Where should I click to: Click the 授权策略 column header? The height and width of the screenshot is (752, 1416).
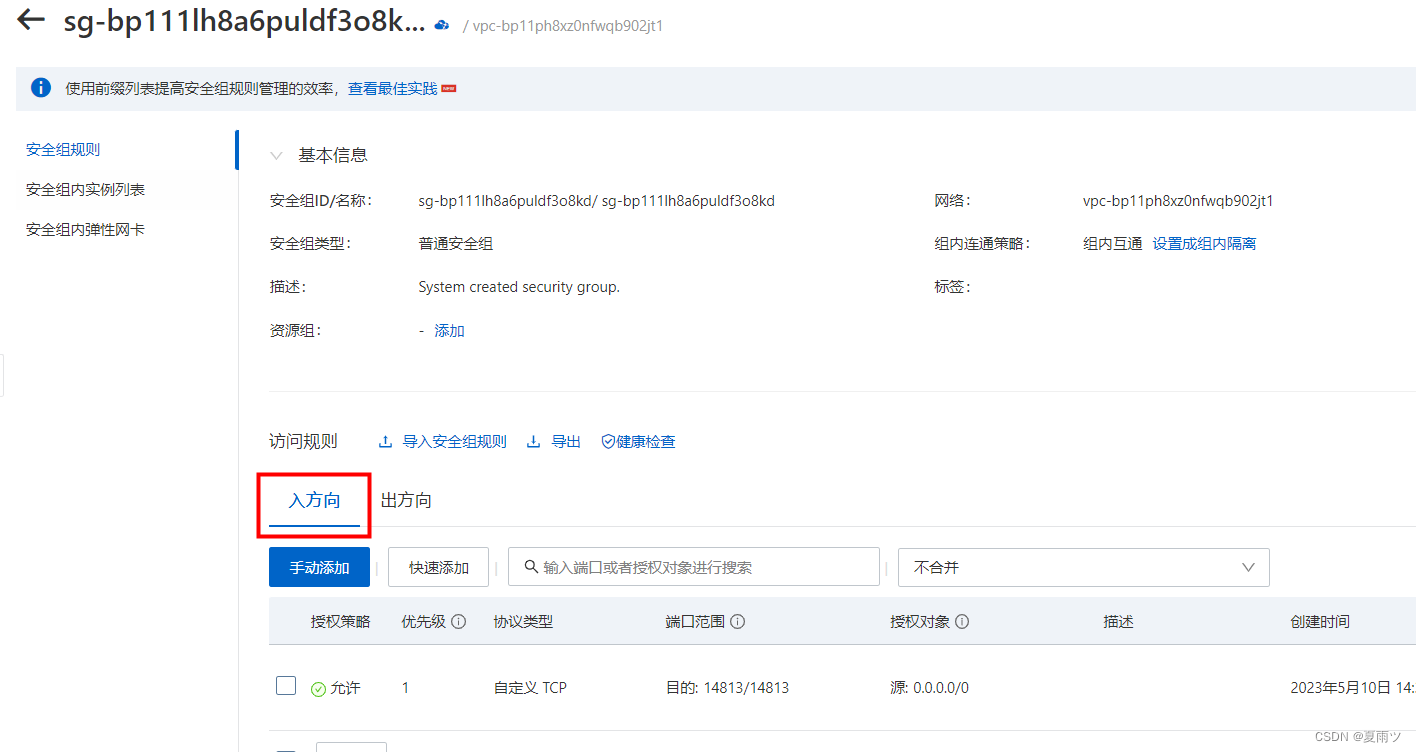click(341, 621)
